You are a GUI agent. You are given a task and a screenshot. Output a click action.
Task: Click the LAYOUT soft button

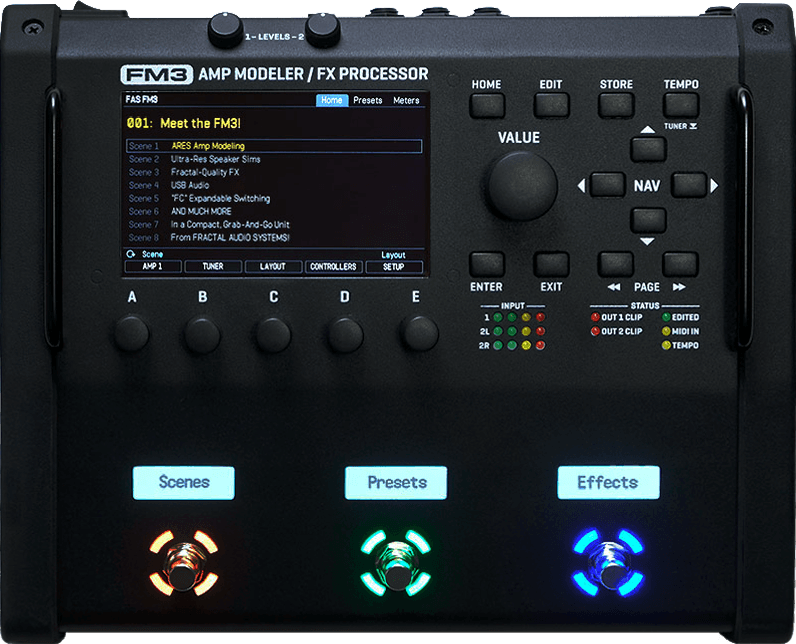pos(273,266)
